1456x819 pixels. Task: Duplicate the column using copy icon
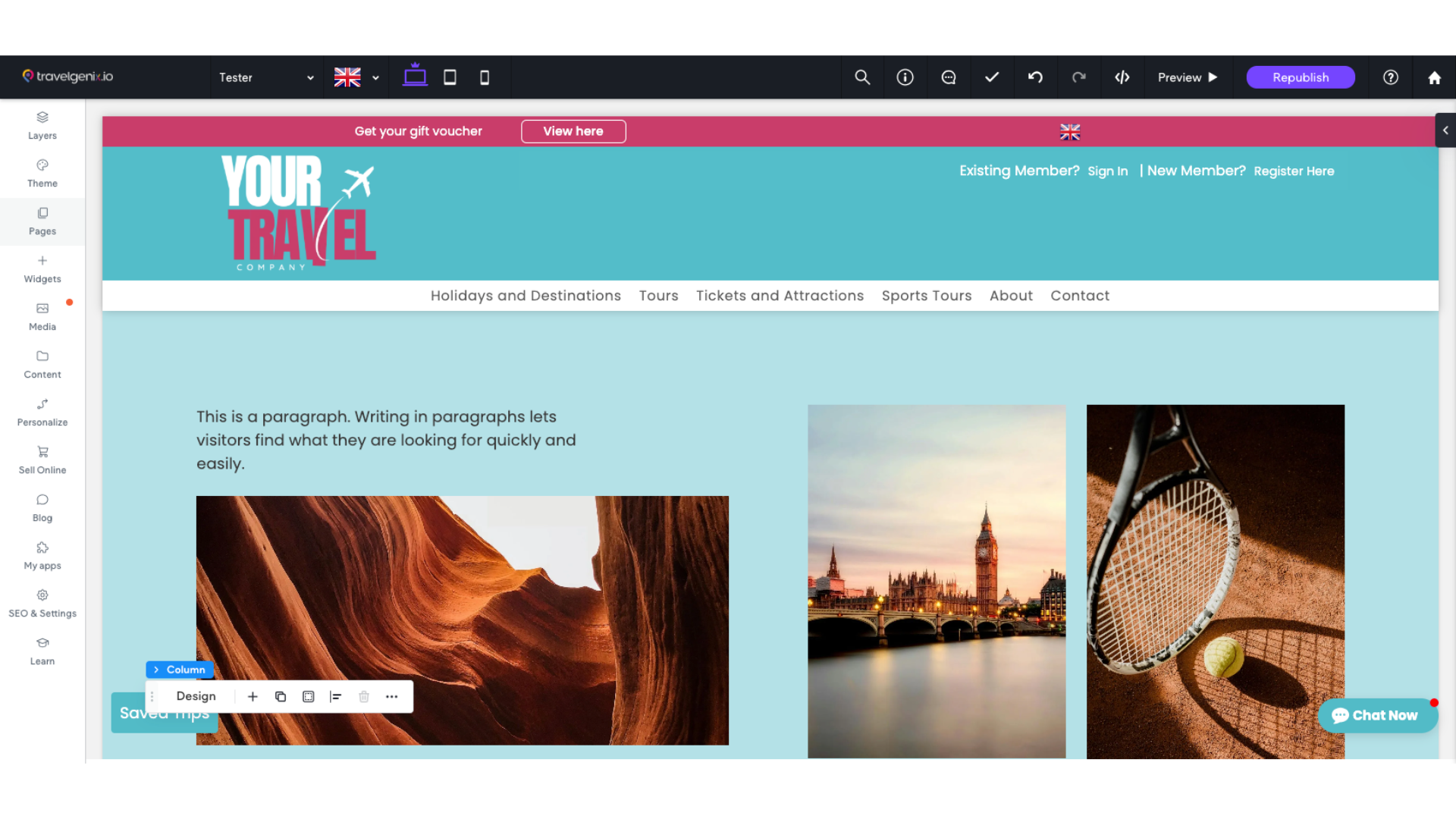[281, 696]
